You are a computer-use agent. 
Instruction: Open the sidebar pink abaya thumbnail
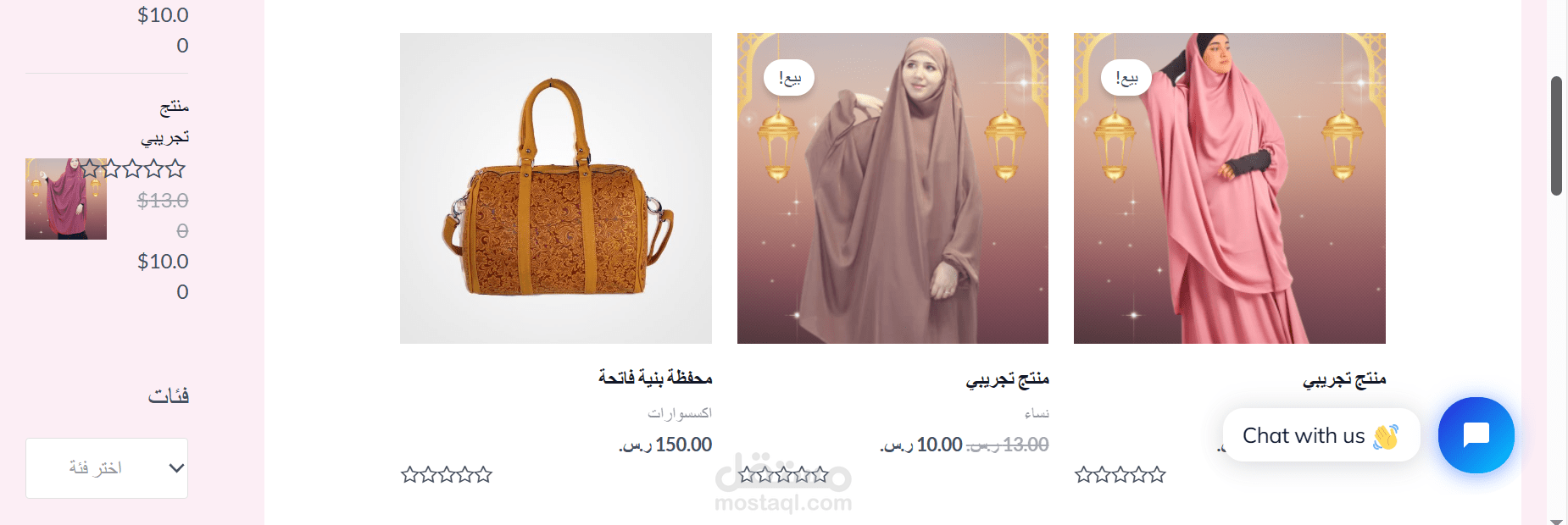(66, 199)
